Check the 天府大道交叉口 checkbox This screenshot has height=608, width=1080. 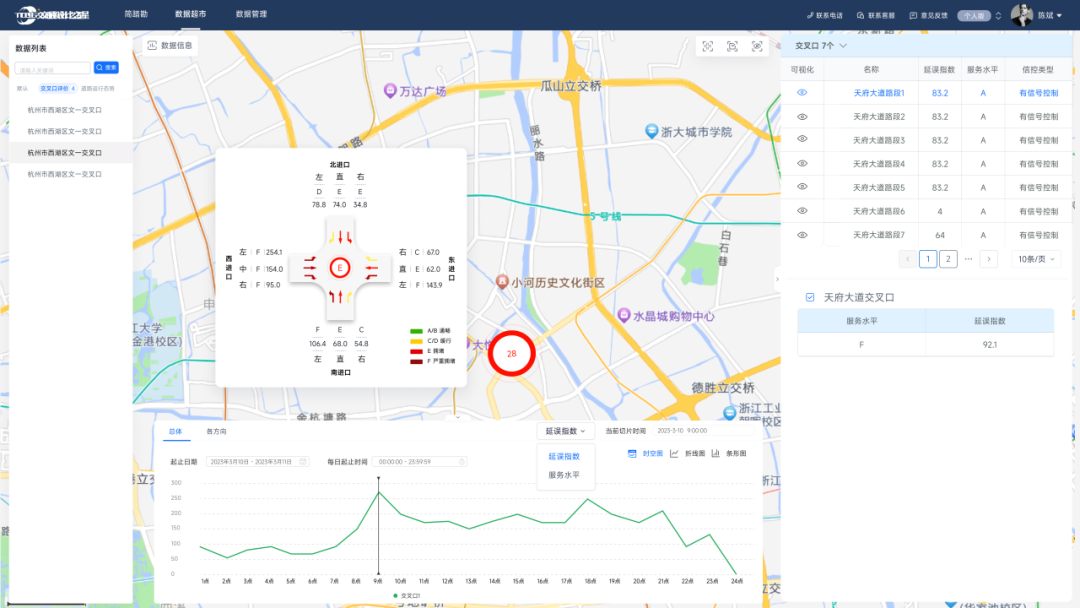[x=810, y=297]
